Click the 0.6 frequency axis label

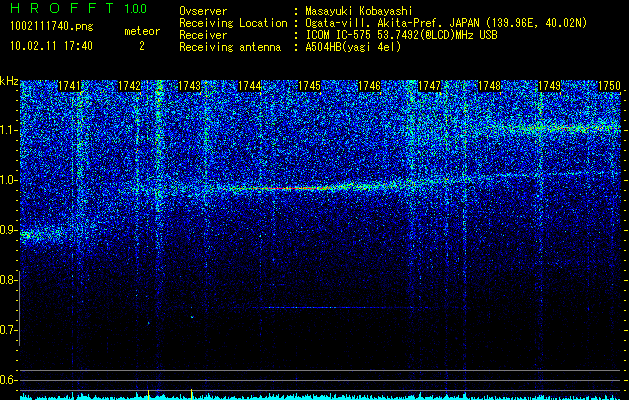pyautogui.click(x=8, y=380)
